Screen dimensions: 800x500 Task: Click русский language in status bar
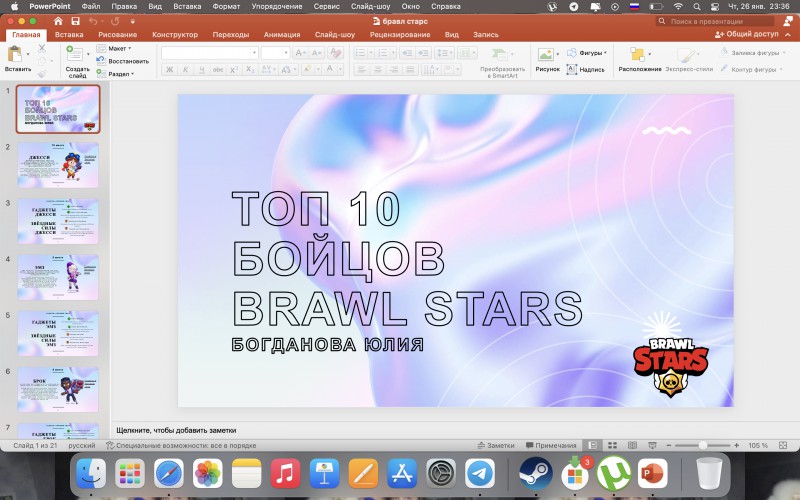point(82,445)
